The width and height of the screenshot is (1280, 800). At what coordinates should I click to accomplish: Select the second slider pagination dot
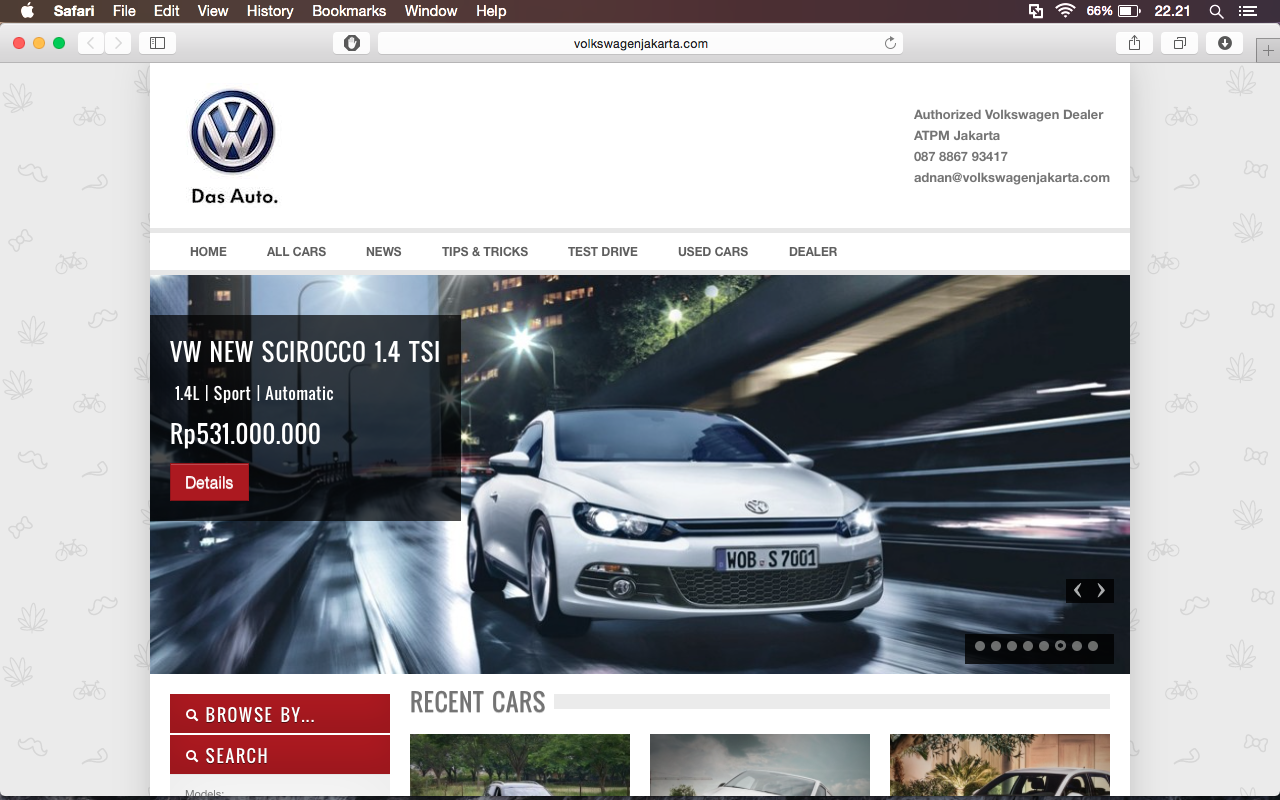996,646
